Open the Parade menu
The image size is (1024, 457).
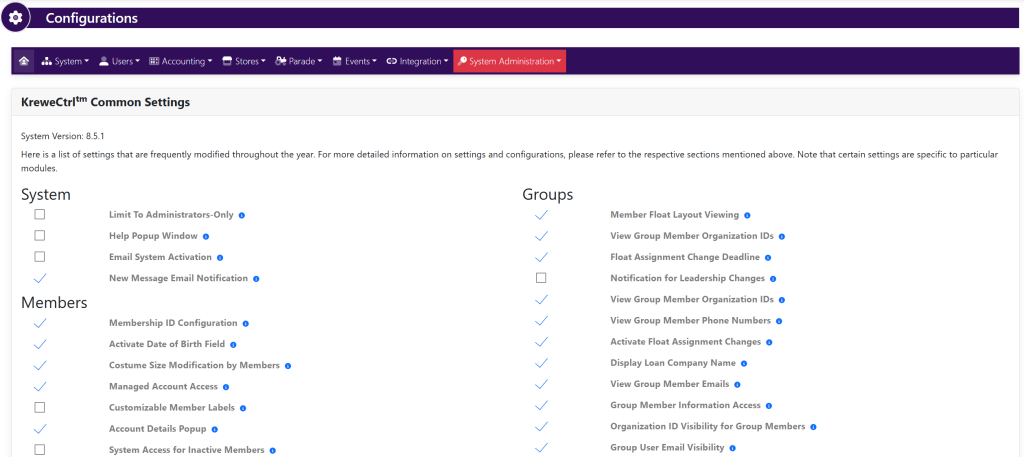click(299, 61)
